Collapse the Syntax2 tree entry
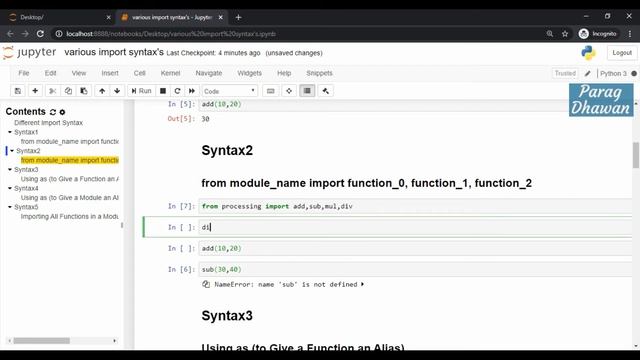Screen dimensions: 640x360 12,151
